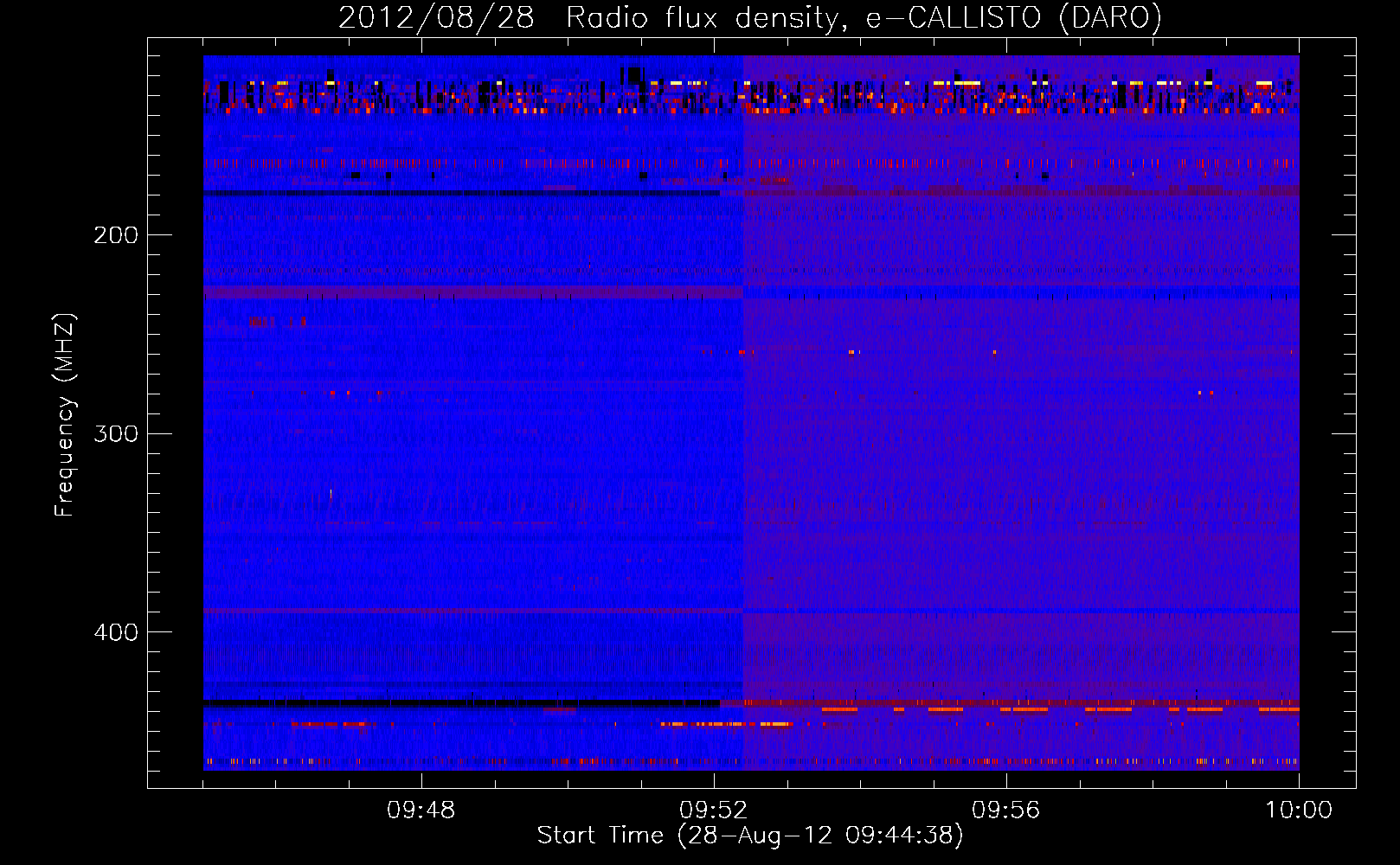Click the '300' frequency tick label
This screenshot has width=1400, height=865.
115,433
